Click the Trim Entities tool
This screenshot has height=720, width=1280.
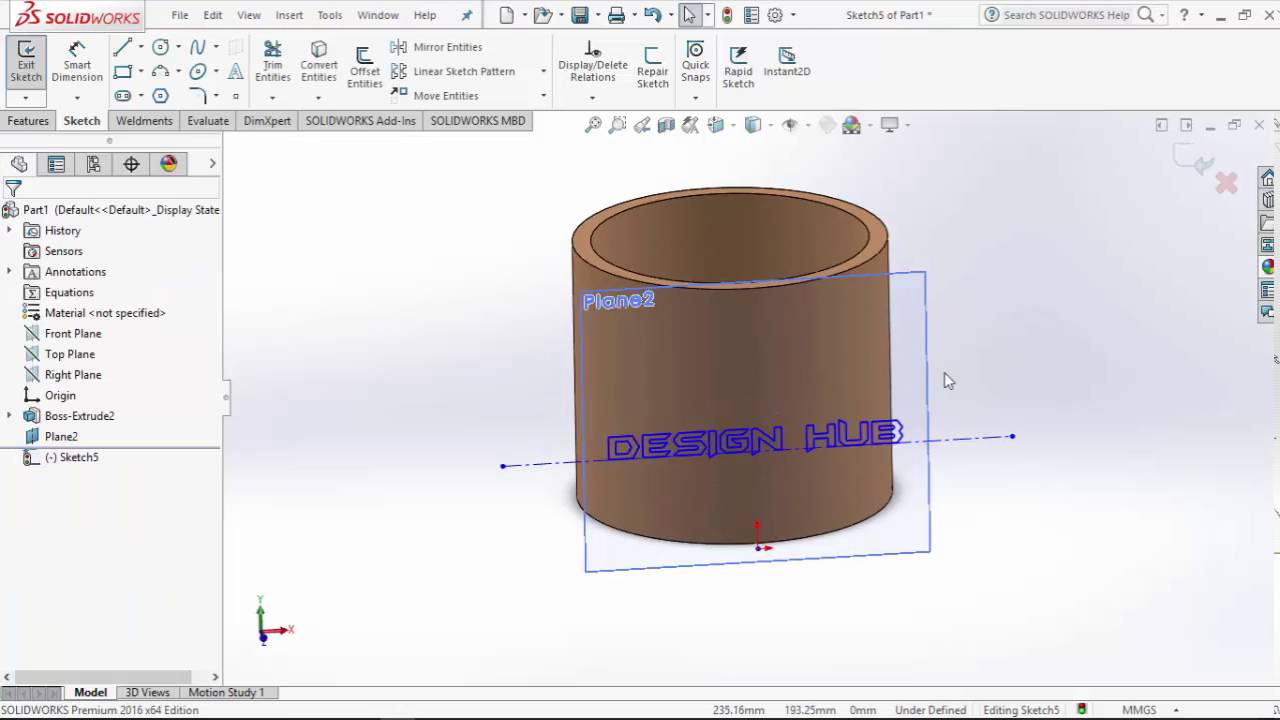[x=272, y=62]
